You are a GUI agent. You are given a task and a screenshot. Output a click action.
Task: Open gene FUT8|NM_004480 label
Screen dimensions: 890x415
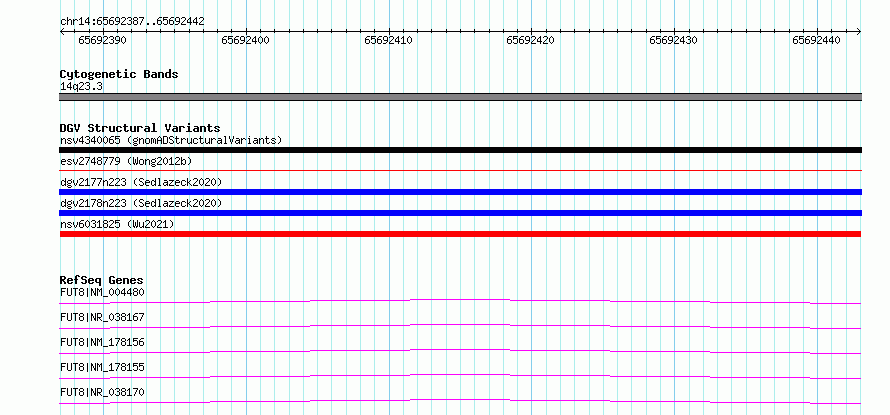[102, 292]
